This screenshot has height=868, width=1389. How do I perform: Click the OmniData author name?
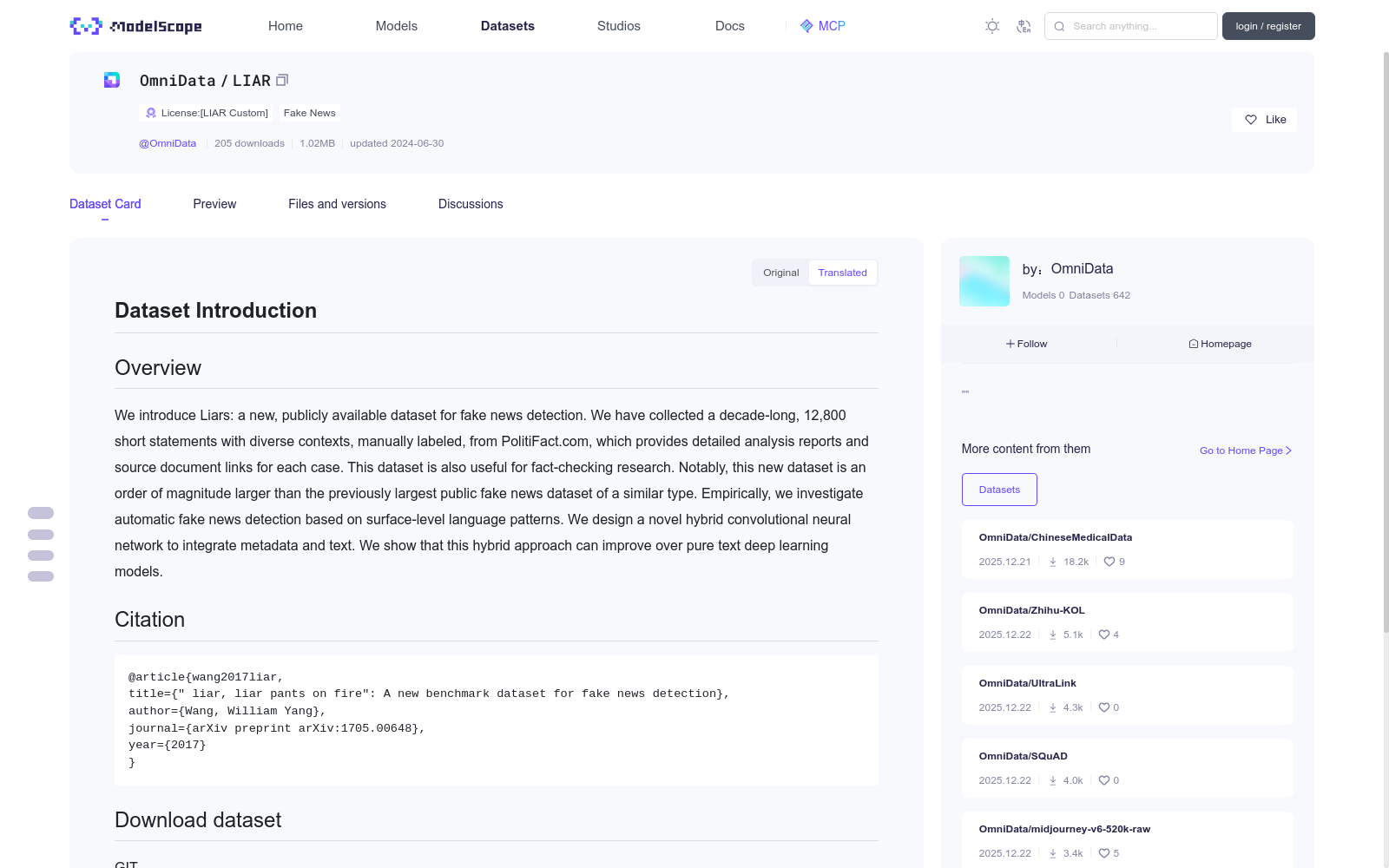click(1082, 269)
